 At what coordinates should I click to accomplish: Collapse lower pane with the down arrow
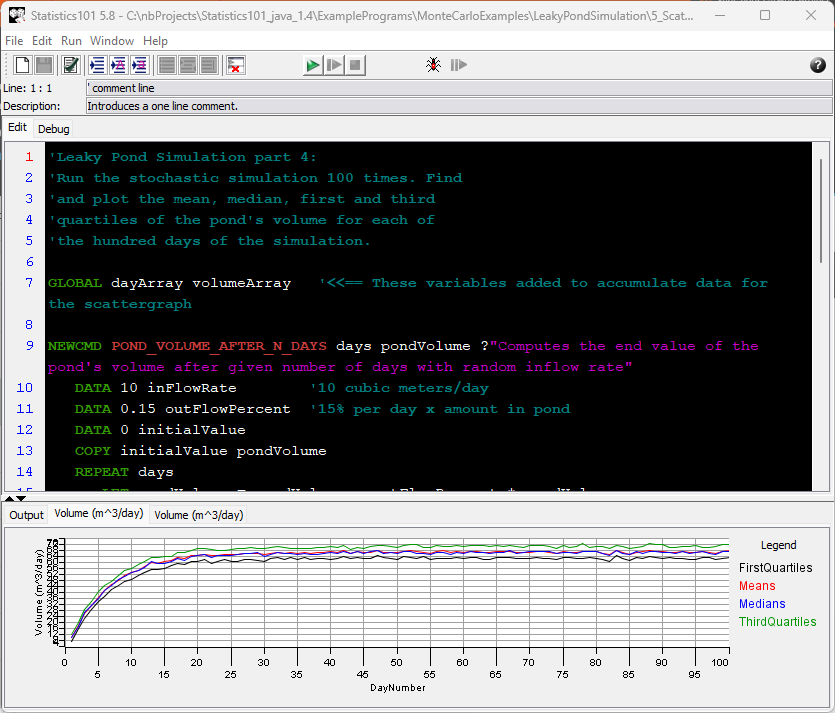click(22, 497)
